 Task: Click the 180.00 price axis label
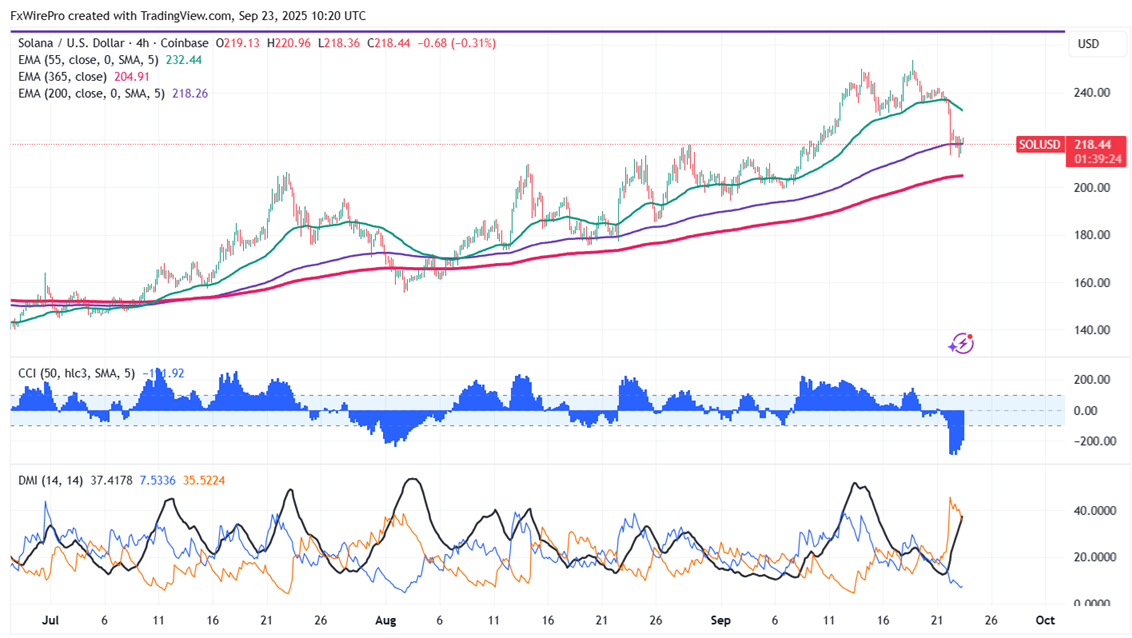(1092, 235)
